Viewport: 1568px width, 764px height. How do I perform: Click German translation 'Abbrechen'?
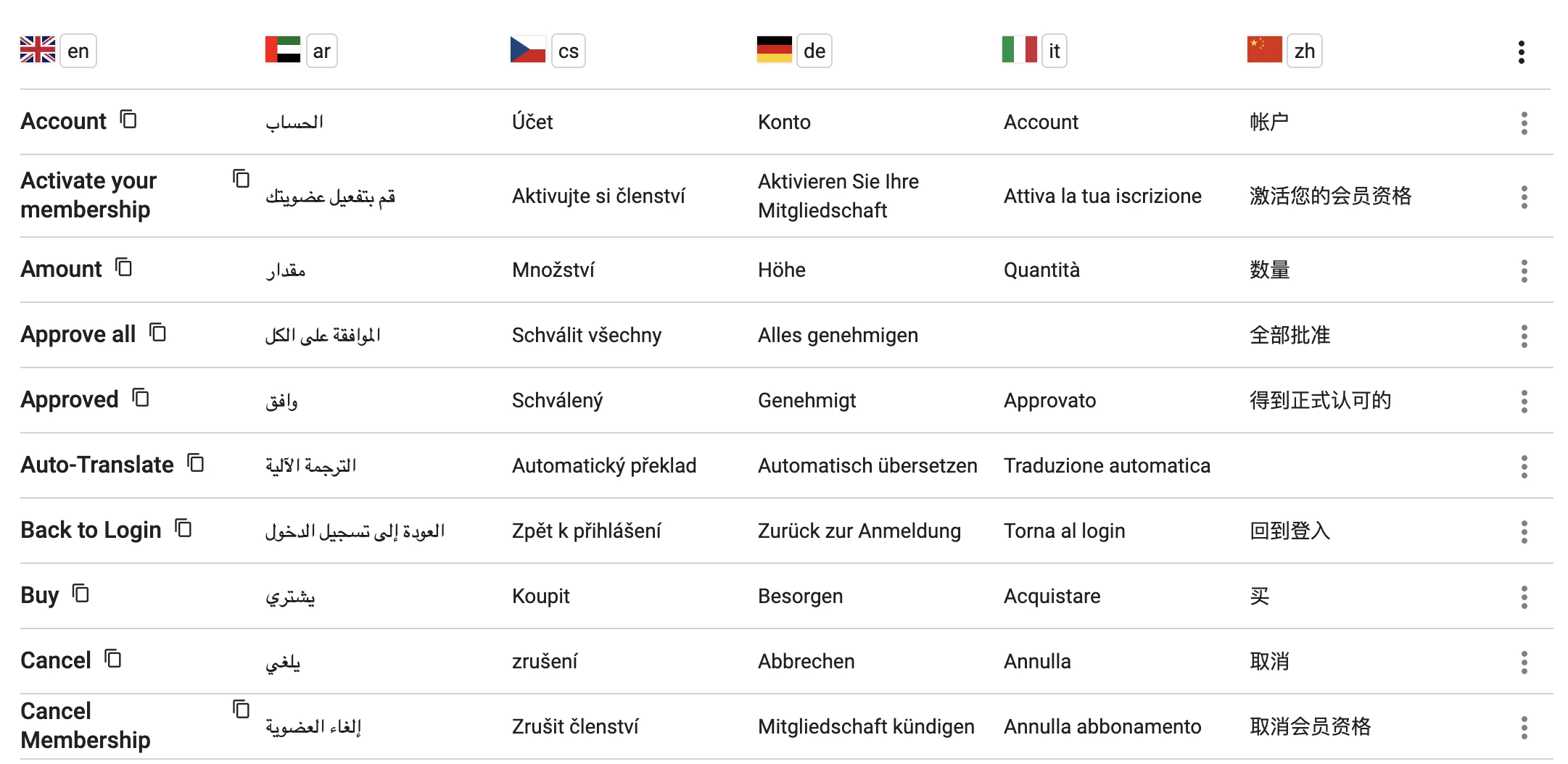click(x=806, y=661)
